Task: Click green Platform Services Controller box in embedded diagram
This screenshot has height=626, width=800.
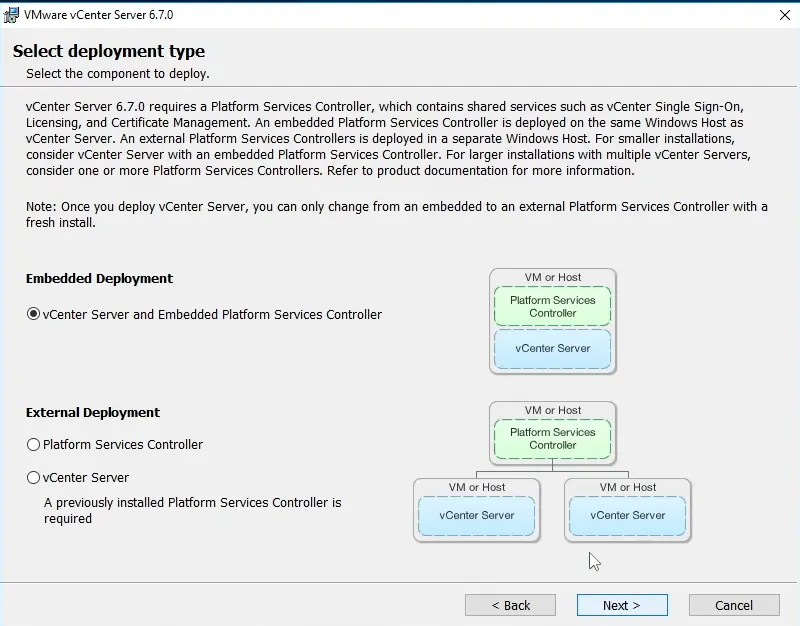Action: [x=552, y=306]
